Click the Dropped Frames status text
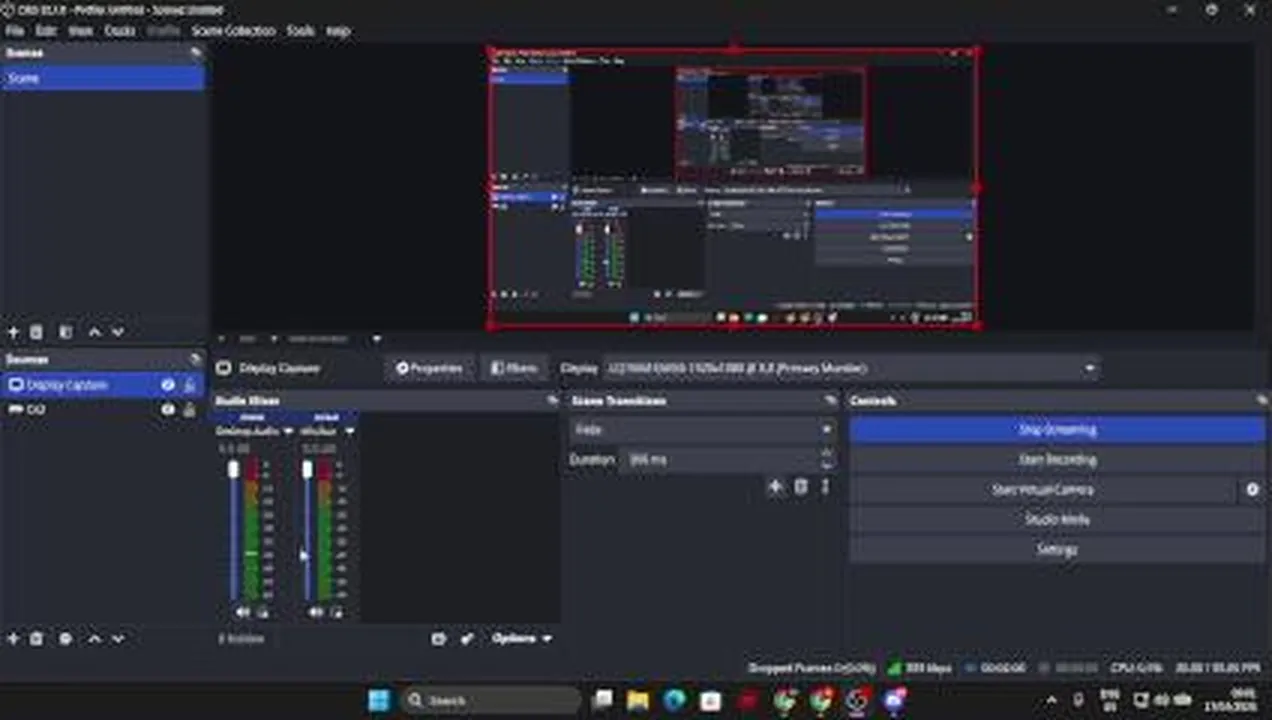1272x720 pixels. point(812,667)
